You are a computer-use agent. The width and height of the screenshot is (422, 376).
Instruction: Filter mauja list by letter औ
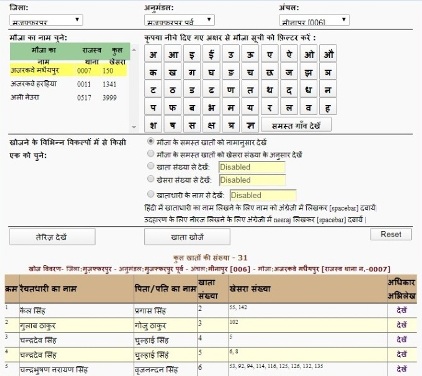click(x=328, y=54)
